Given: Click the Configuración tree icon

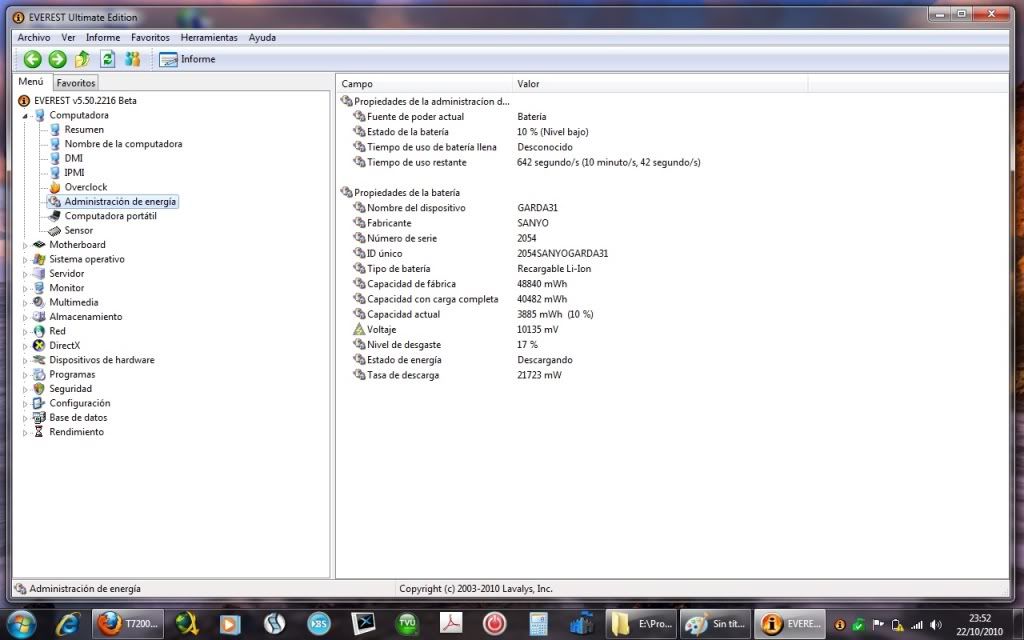Looking at the screenshot, I should tap(39, 403).
